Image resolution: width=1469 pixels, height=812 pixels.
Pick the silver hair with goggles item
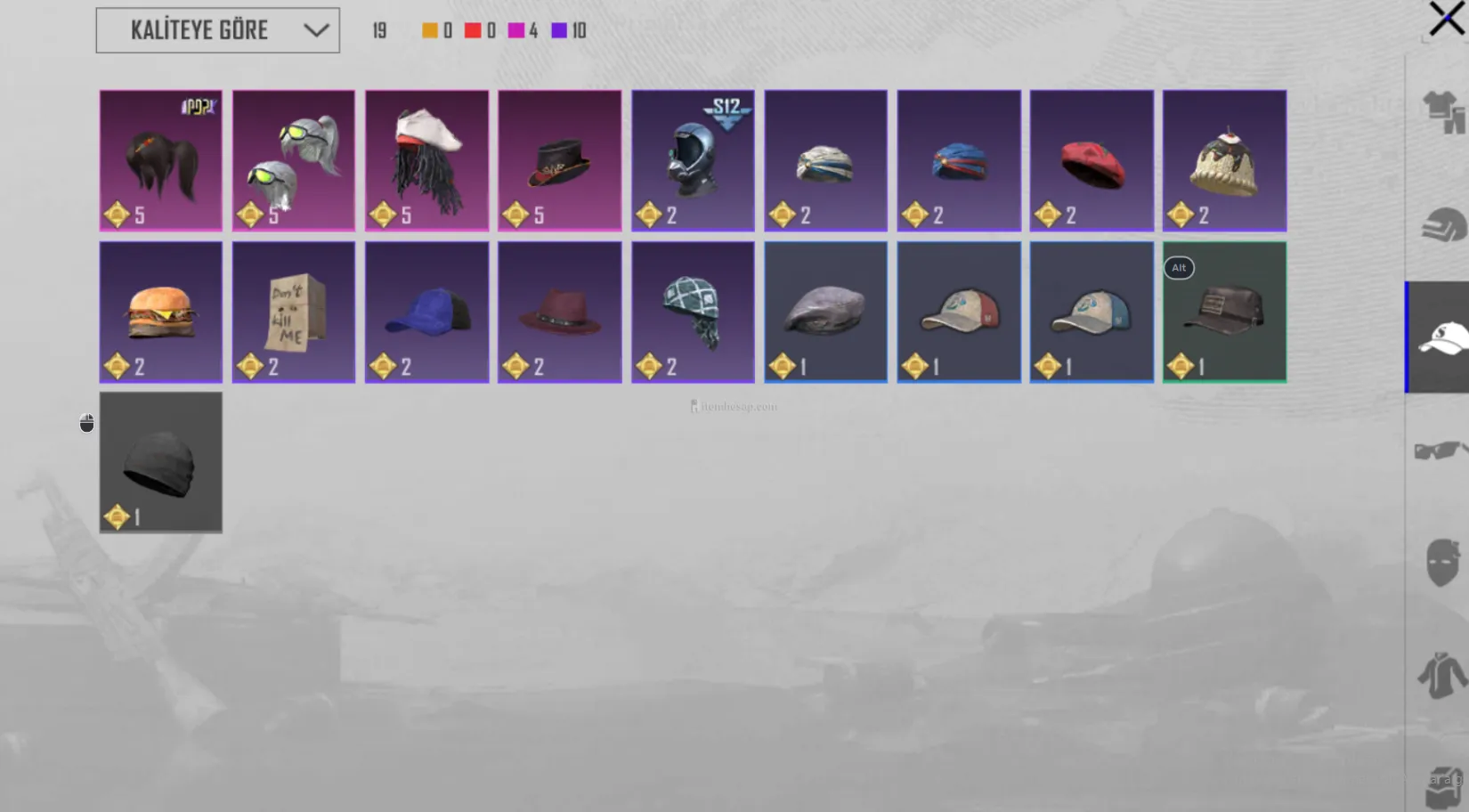[x=294, y=160]
